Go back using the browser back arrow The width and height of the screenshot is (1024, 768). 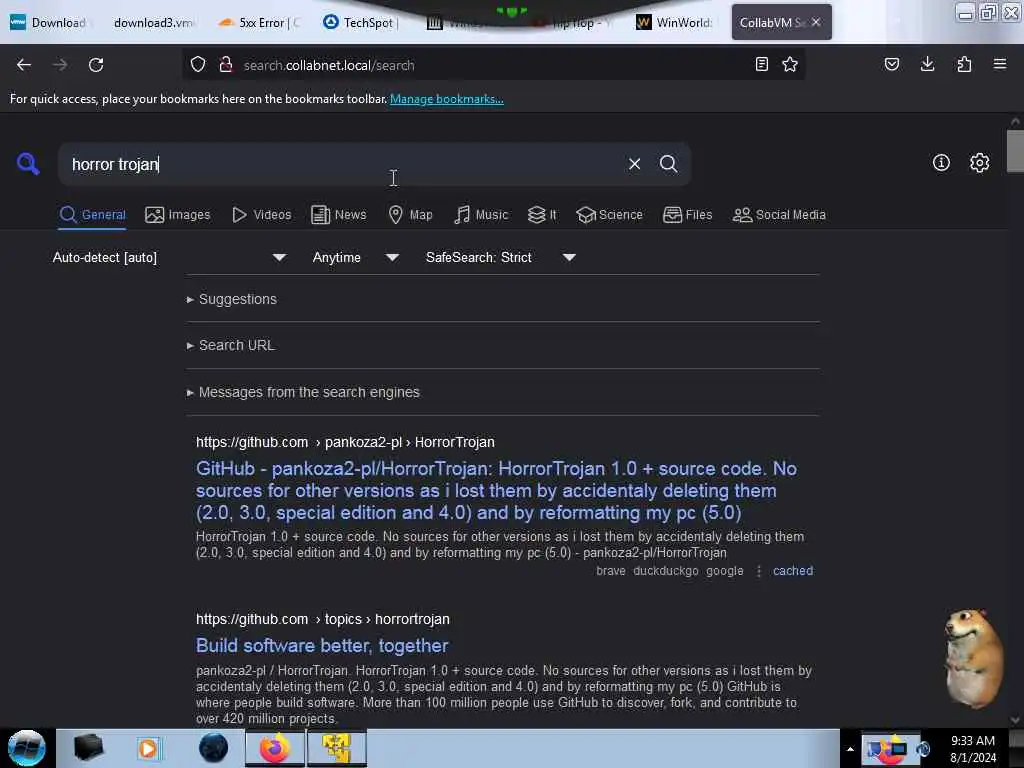[24, 65]
